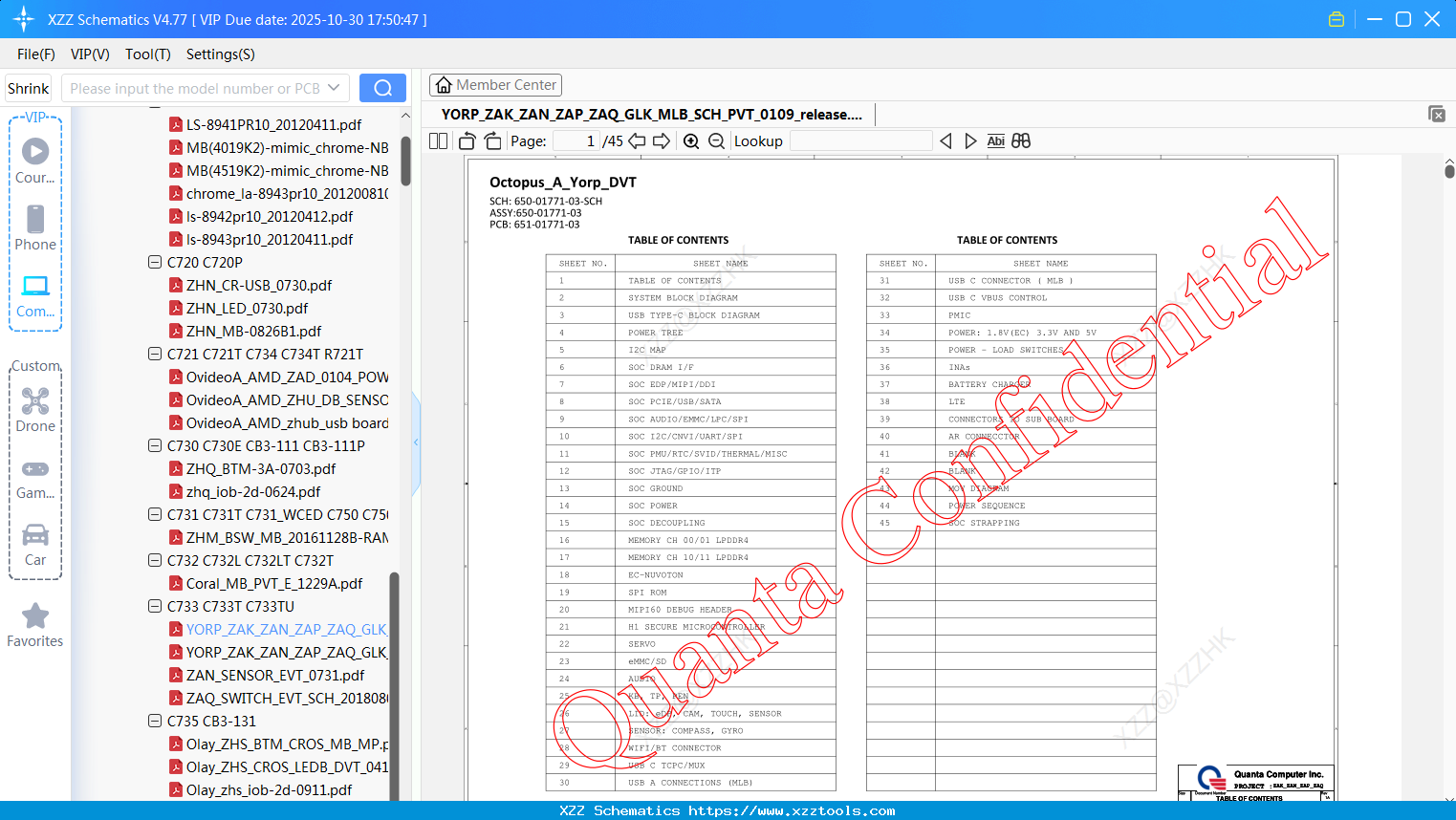
Task: Open the Car category
Action: [35, 545]
